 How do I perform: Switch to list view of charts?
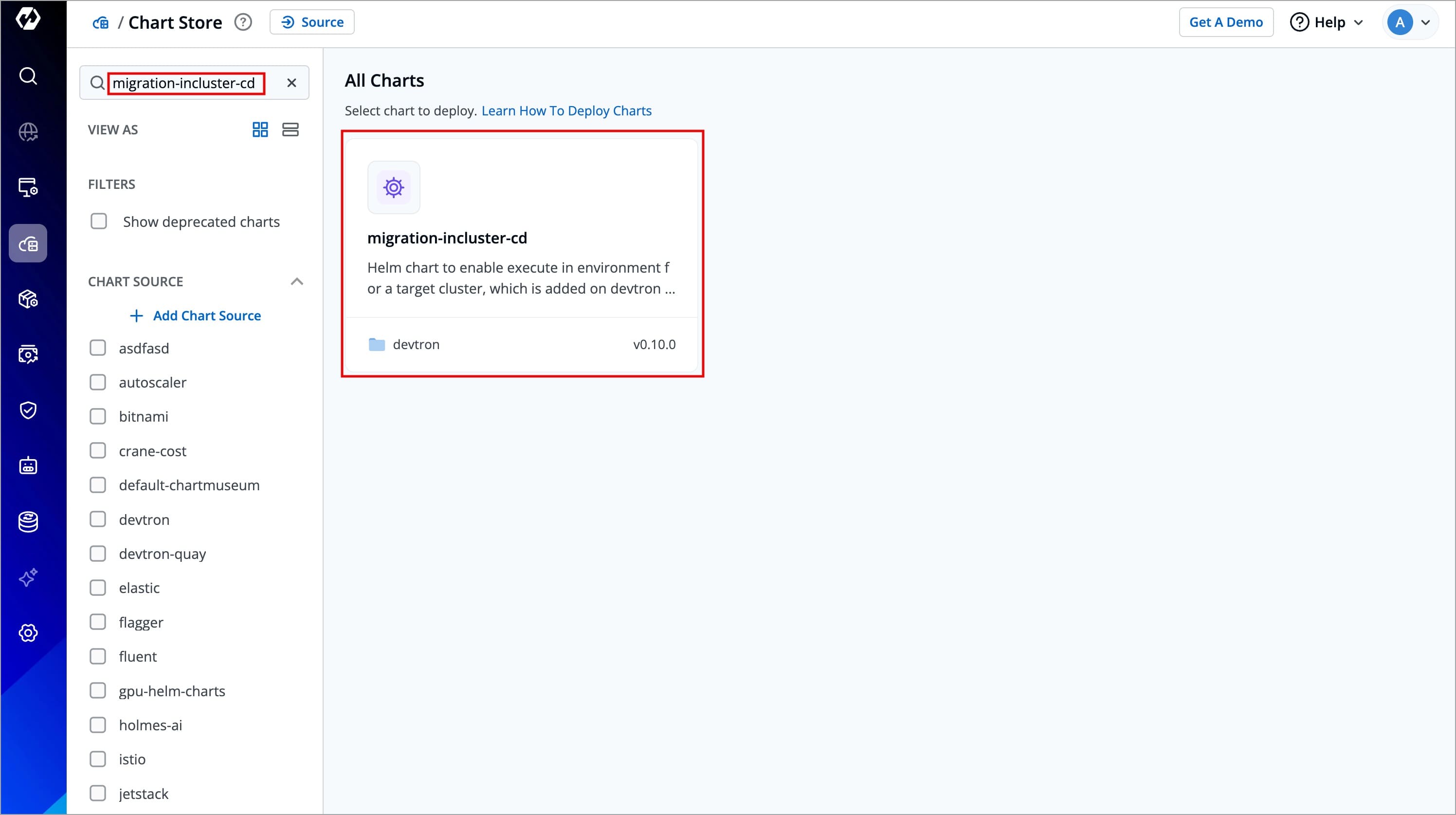pyautogui.click(x=291, y=130)
